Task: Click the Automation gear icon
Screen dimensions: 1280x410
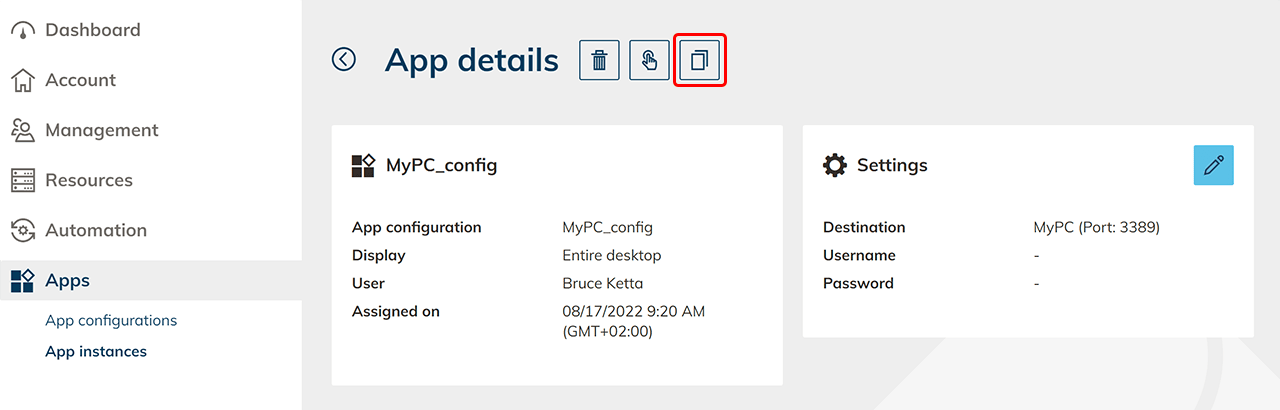Action: click(23, 230)
